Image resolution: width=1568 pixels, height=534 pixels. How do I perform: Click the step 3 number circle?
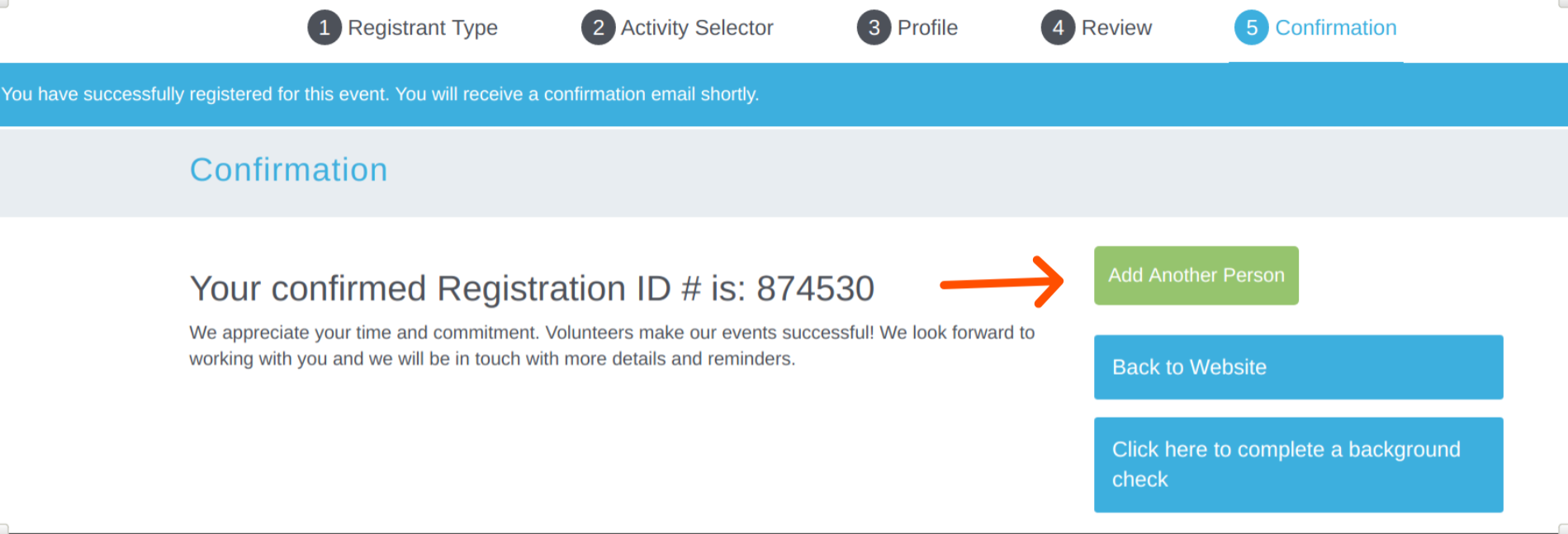874,28
